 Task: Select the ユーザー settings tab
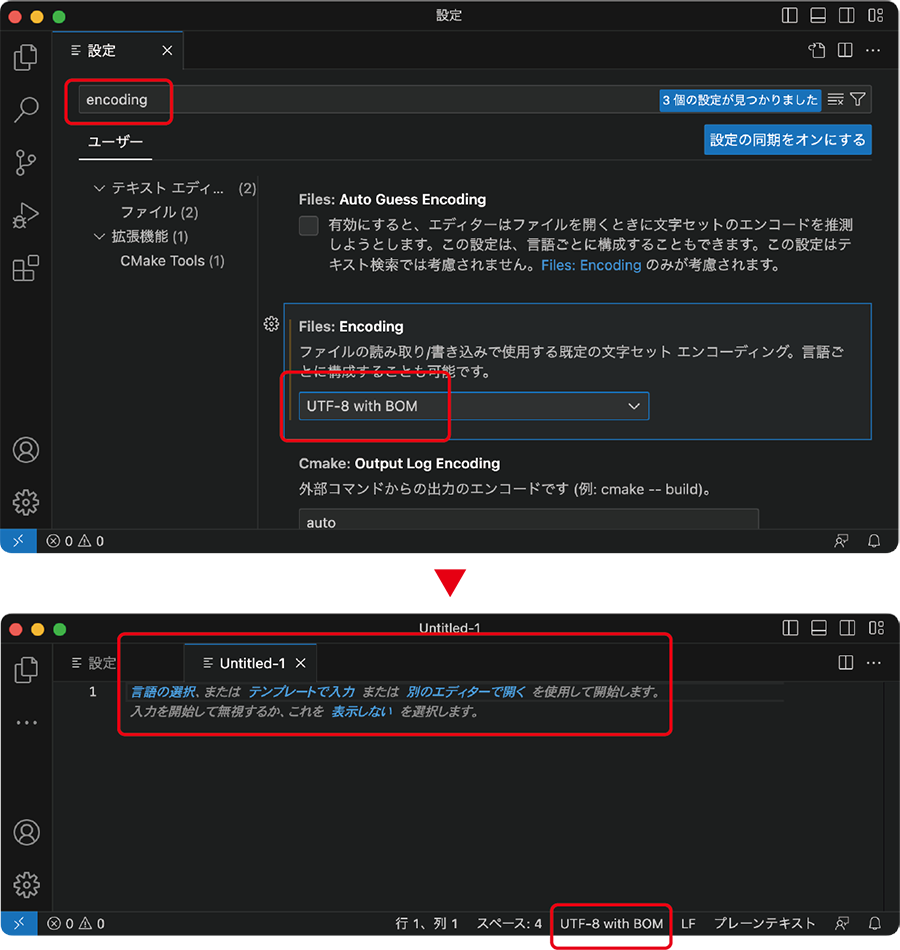click(x=115, y=142)
